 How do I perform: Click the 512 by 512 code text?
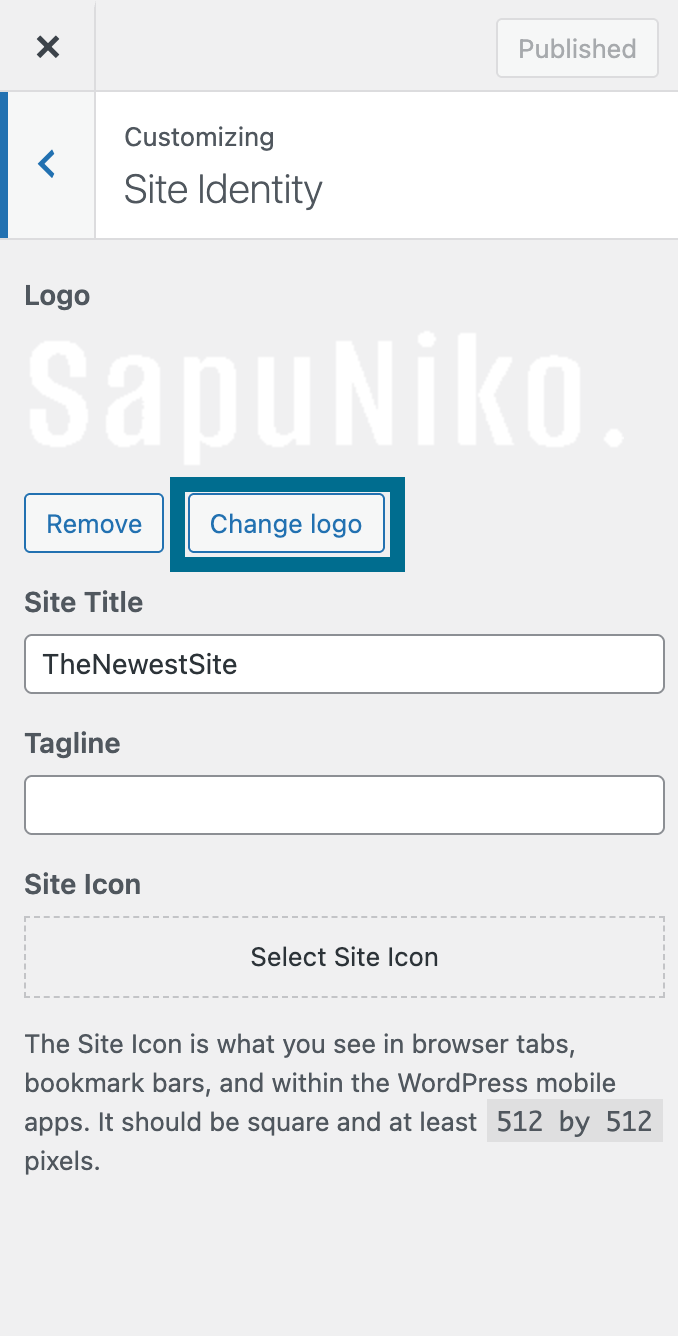point(574,1122)
